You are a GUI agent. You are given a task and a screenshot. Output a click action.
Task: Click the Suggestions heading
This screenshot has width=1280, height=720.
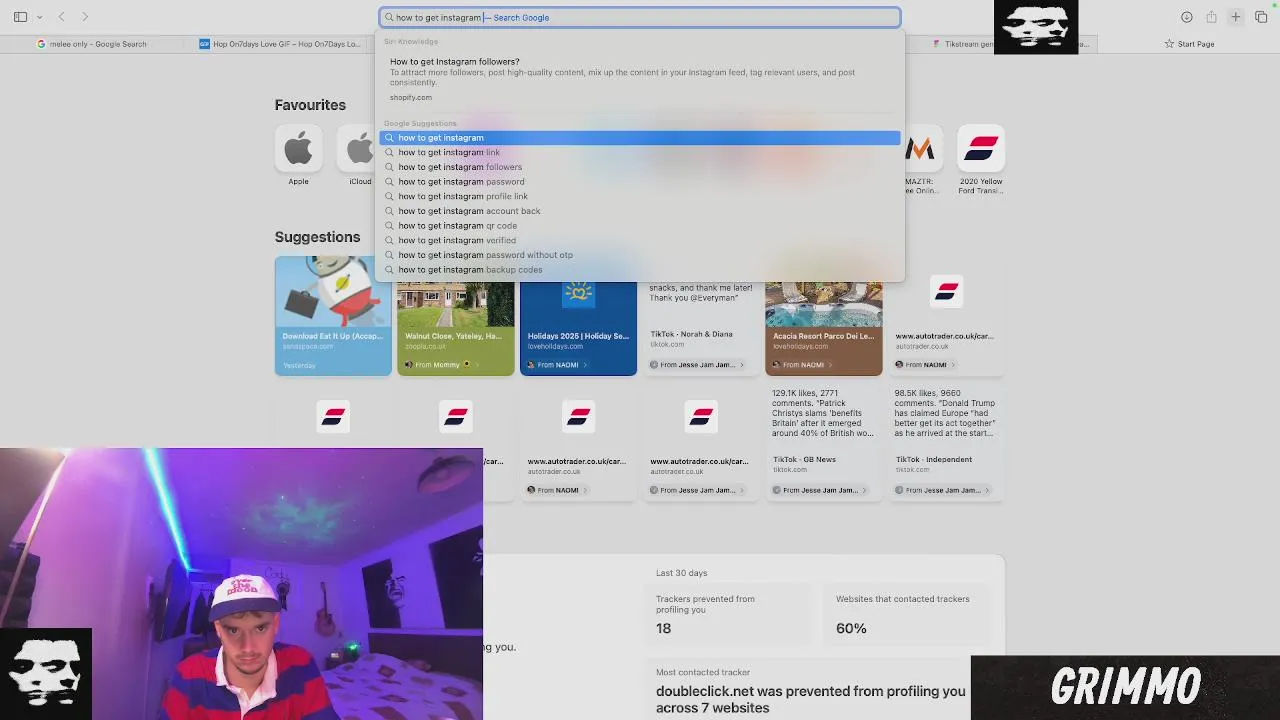317,237
